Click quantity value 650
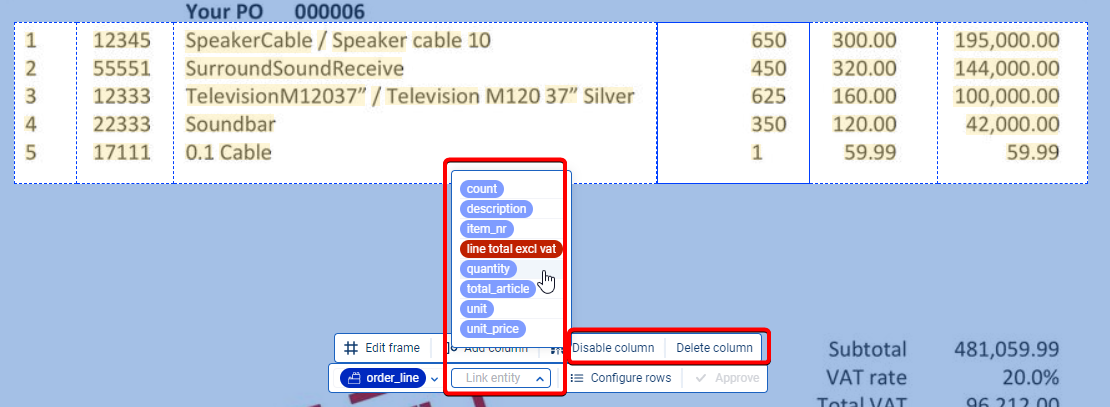 tap(769, 41)
